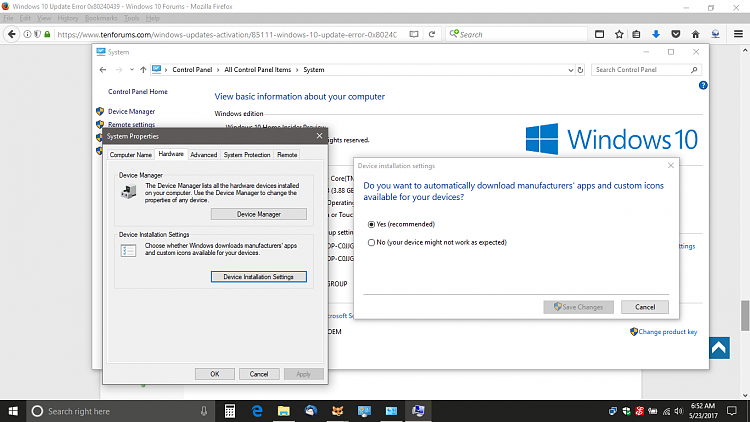Open Action Center notifications icon

click(731, 411)
